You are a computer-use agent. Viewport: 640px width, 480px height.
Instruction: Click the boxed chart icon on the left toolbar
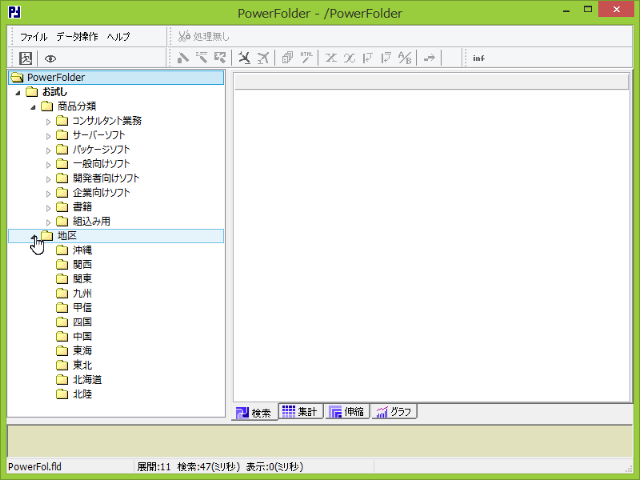coord(25,58)
